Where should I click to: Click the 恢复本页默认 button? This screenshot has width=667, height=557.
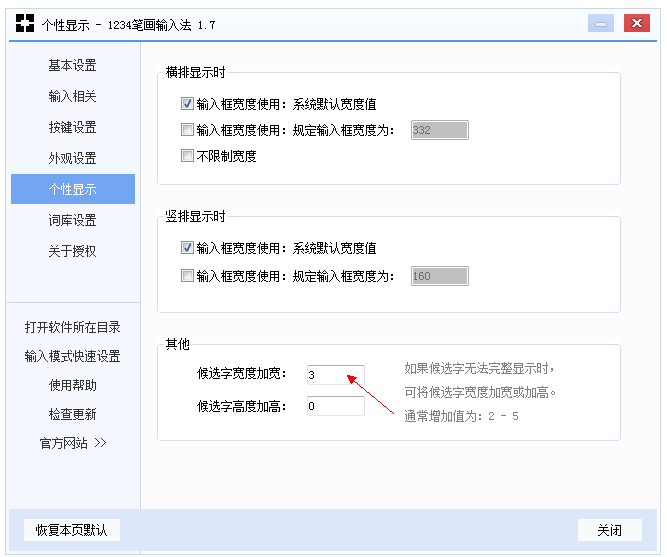[71, 530]
